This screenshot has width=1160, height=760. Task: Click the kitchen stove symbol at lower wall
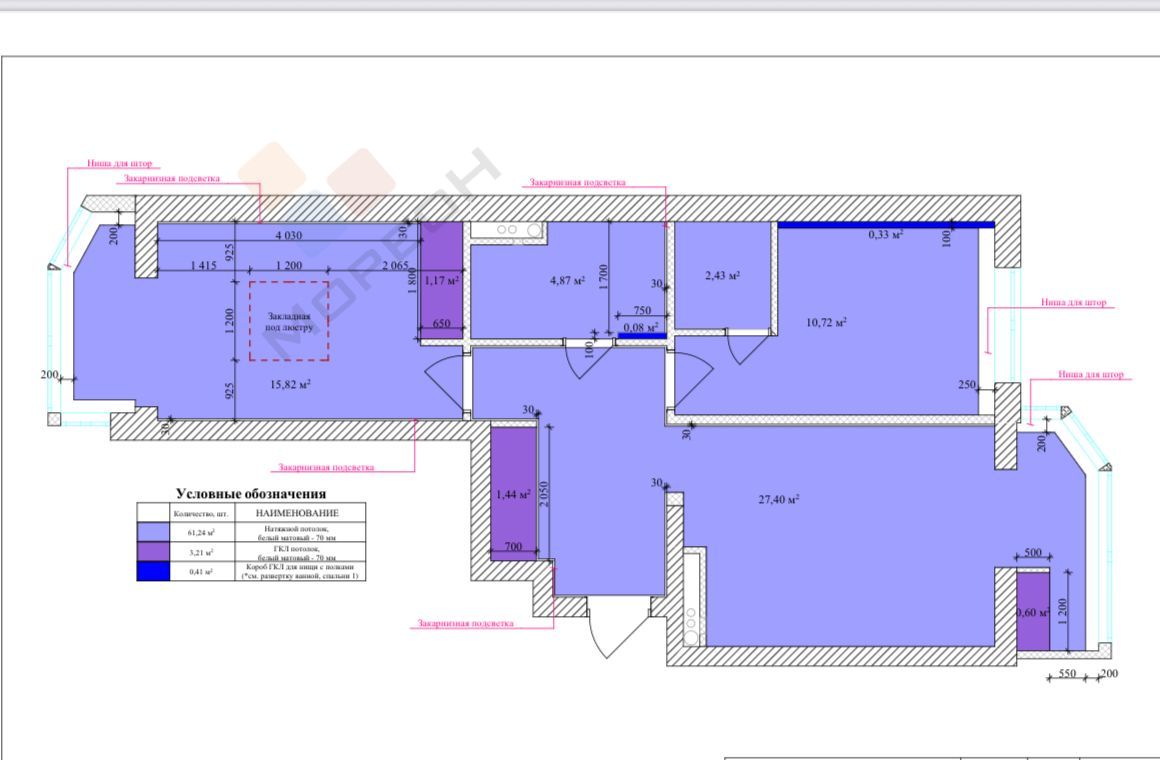[x=690, y=623]
